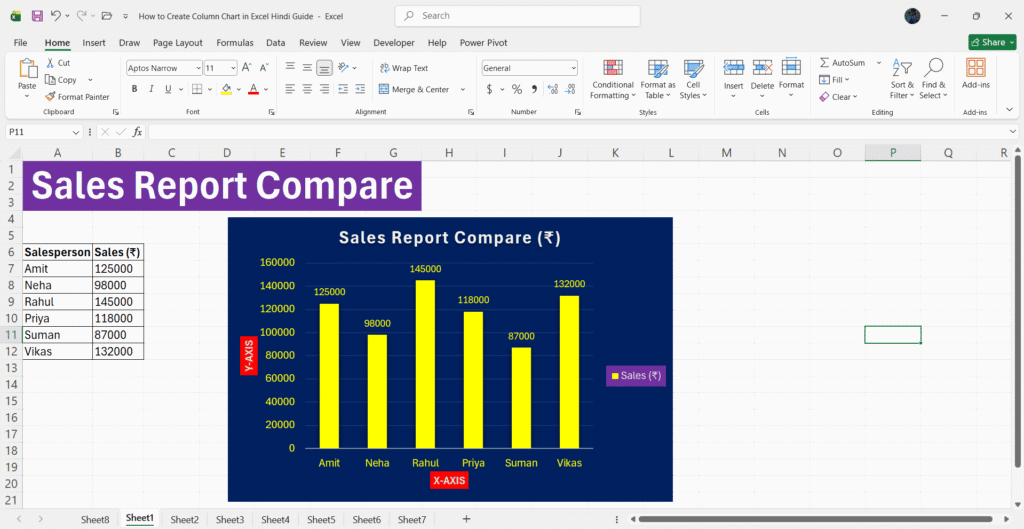
Task: Align text to top
Action: [x=290, y=67]
